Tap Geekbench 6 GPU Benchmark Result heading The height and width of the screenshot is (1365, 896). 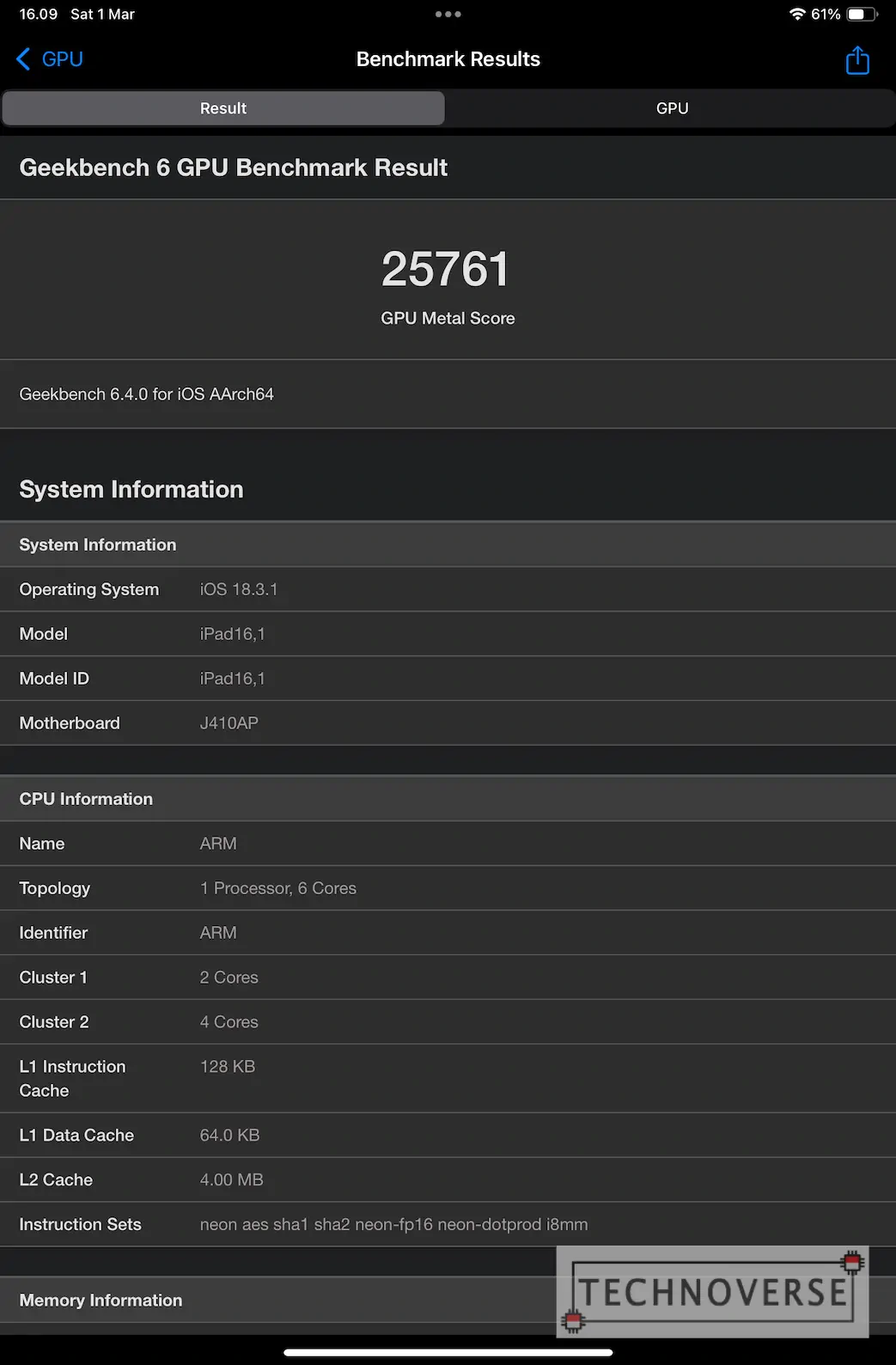click(x=234, y=168)
